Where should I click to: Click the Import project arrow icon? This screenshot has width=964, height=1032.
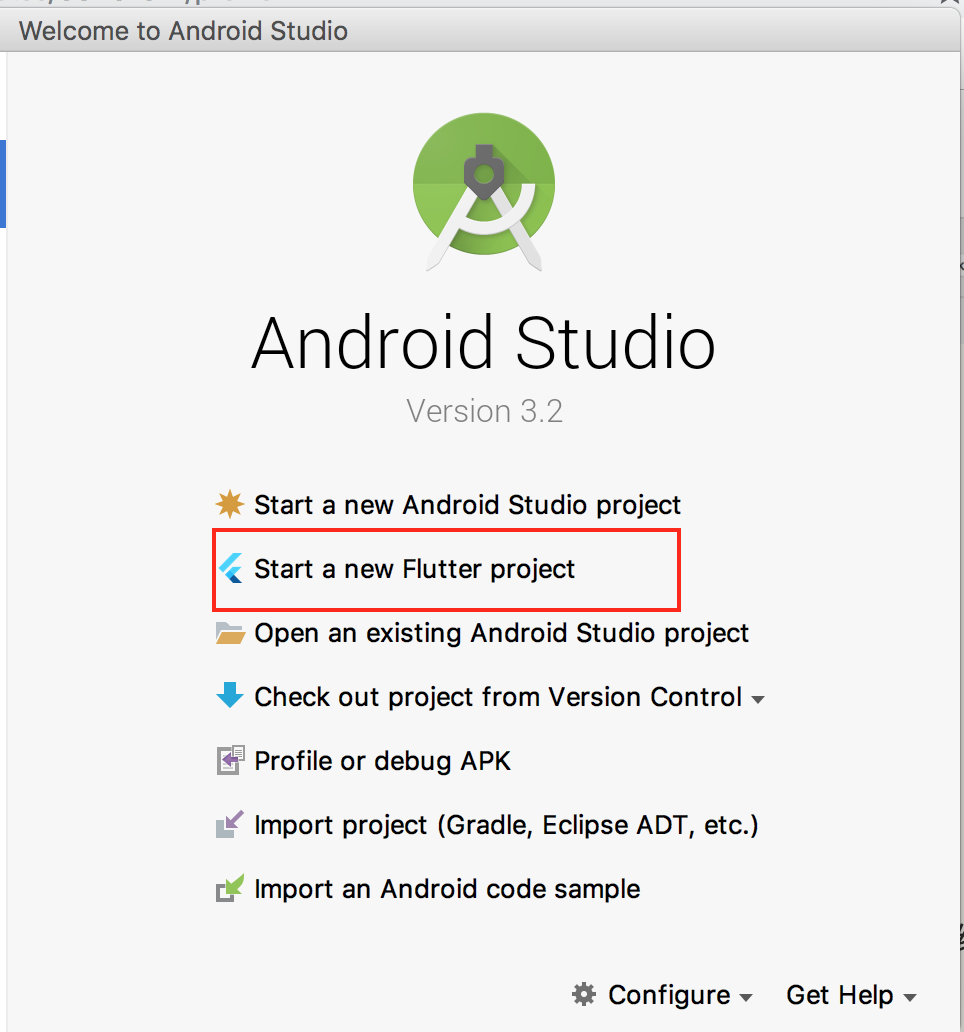[x=230, y=825]
